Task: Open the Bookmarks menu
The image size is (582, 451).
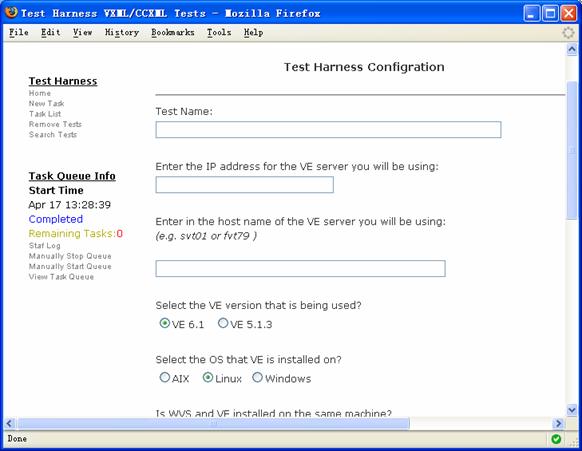Action: [173, 33]
